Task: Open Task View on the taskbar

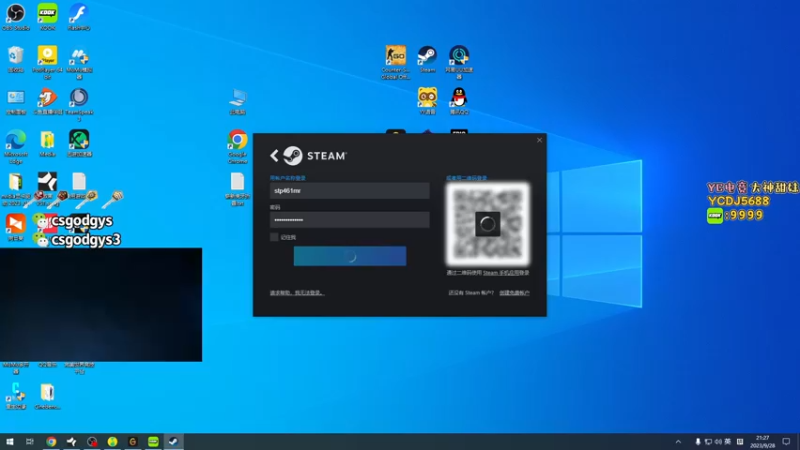Action: coord(30,442)
